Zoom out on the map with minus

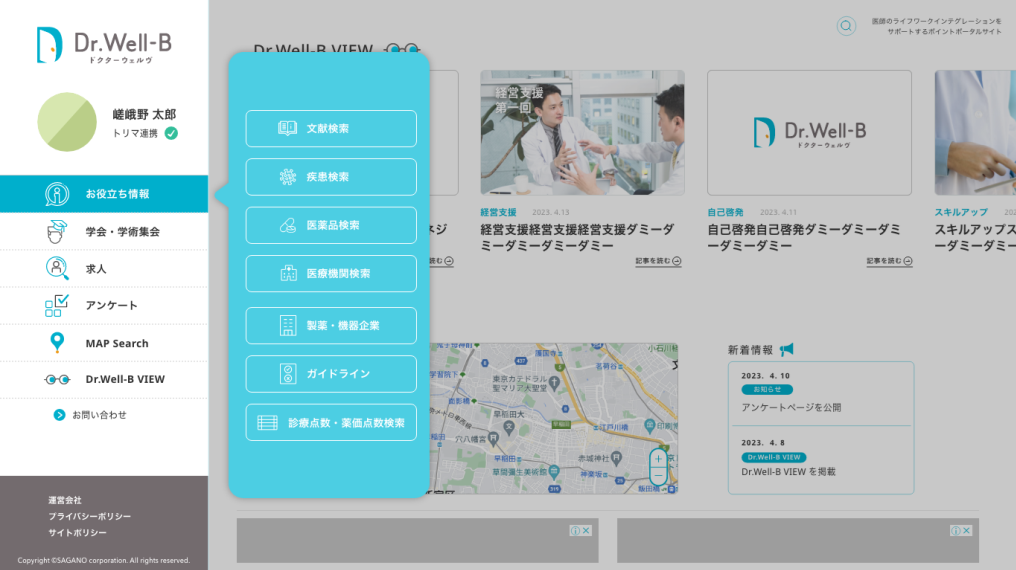click(658, 476)
